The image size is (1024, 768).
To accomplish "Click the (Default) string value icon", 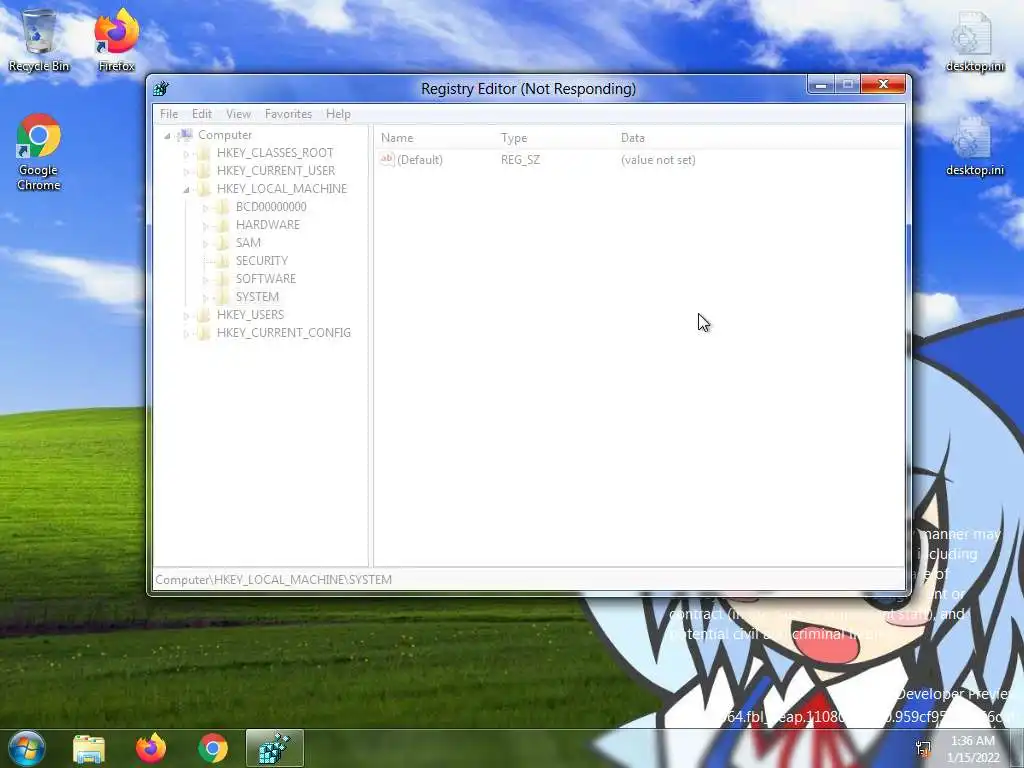I will click(387, 159).
